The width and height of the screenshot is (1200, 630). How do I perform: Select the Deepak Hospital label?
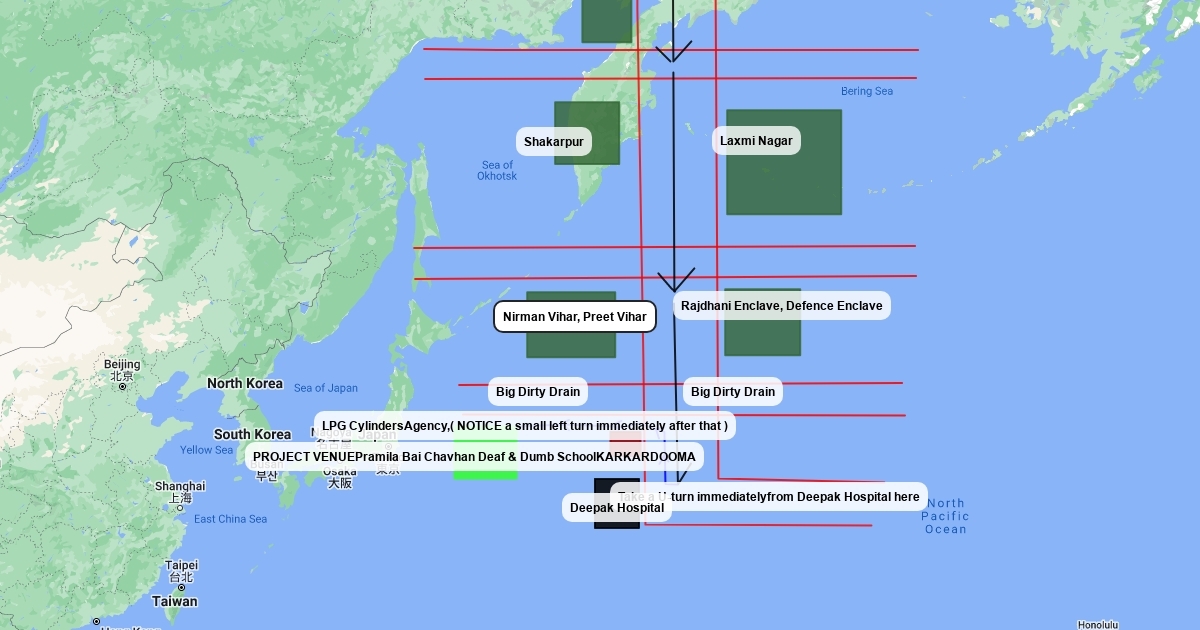[616, 508]
